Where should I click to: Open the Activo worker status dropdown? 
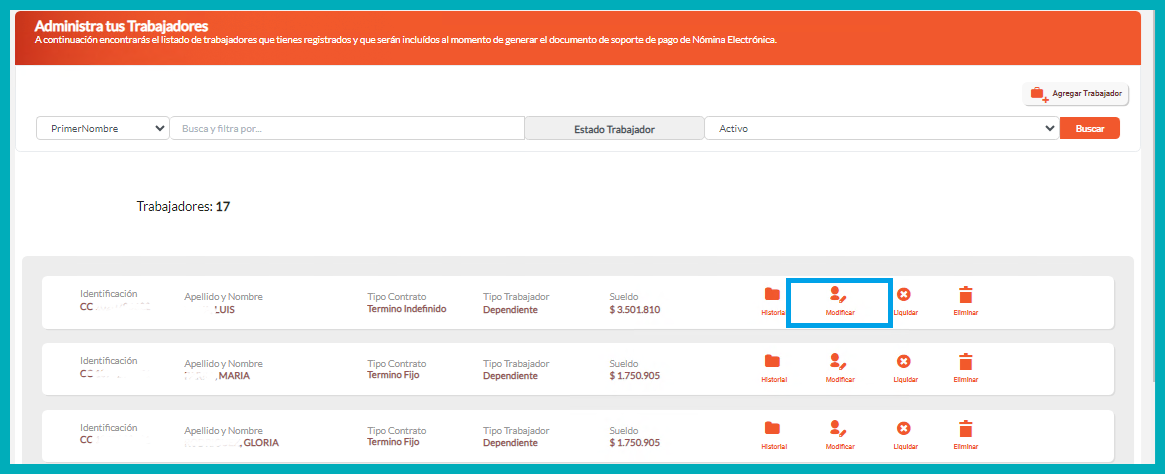[881, 129]
